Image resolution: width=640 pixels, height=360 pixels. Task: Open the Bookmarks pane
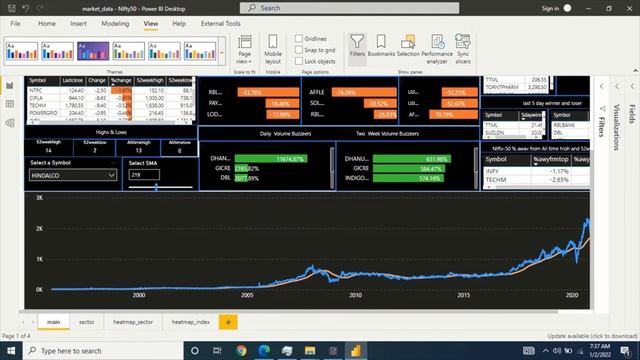(381, 46)
